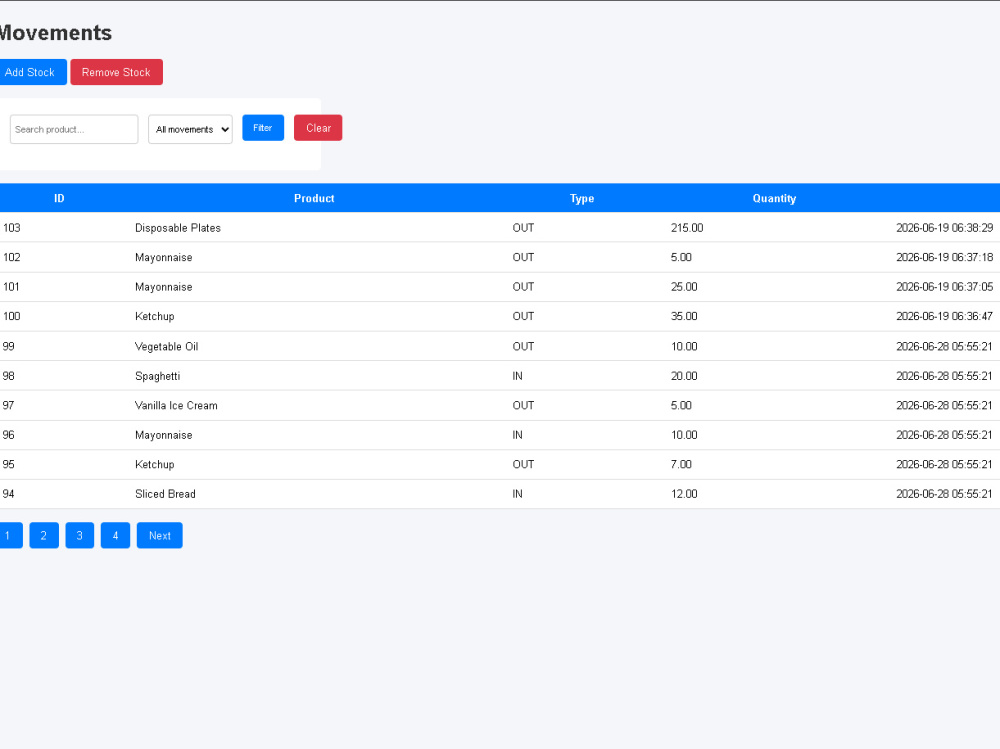Viewport: 1000px width, 749px height.
Task: Click the Product column header
Action: 314,198
